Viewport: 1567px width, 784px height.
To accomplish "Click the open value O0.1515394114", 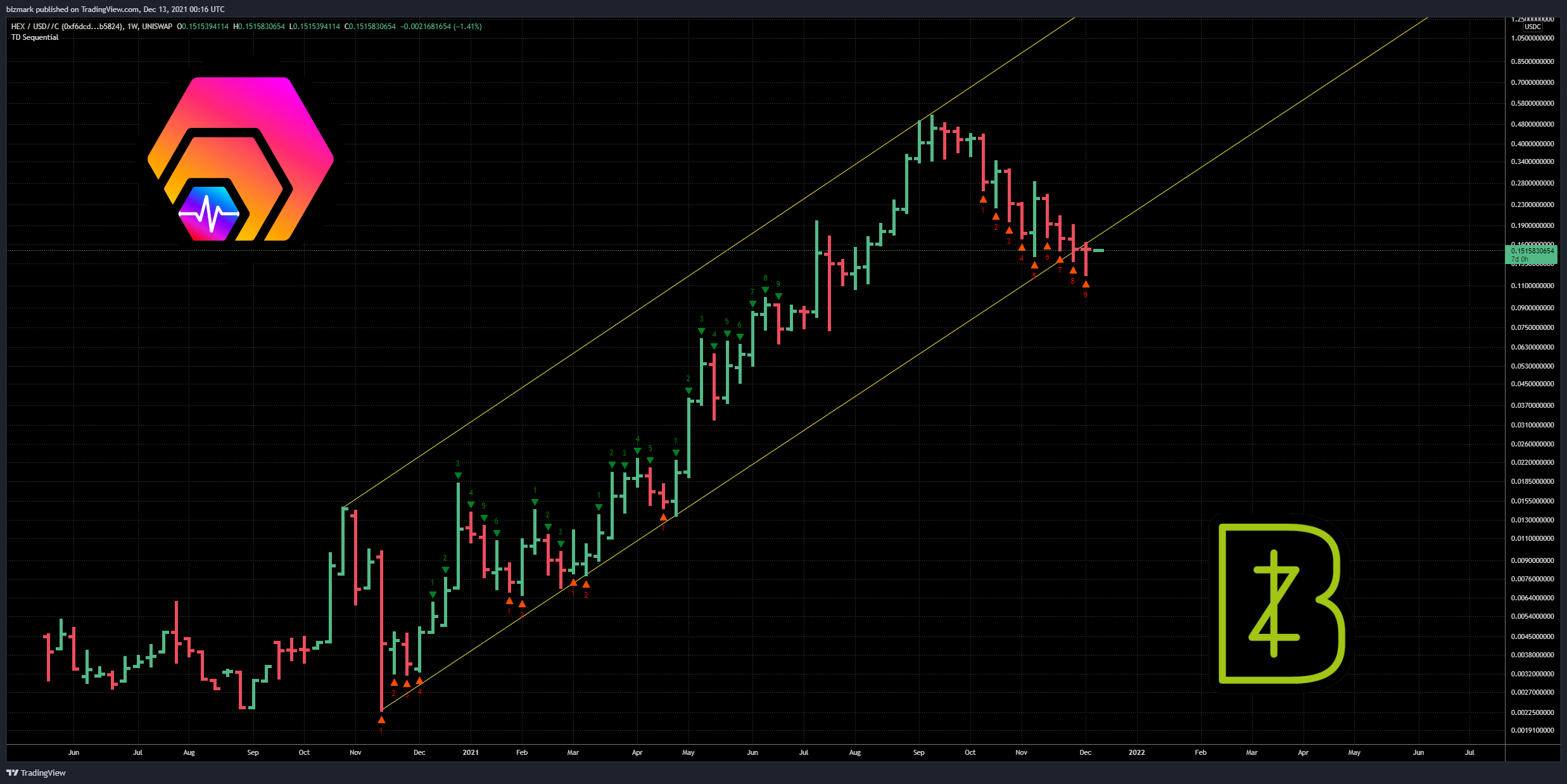I will (203, 27).
